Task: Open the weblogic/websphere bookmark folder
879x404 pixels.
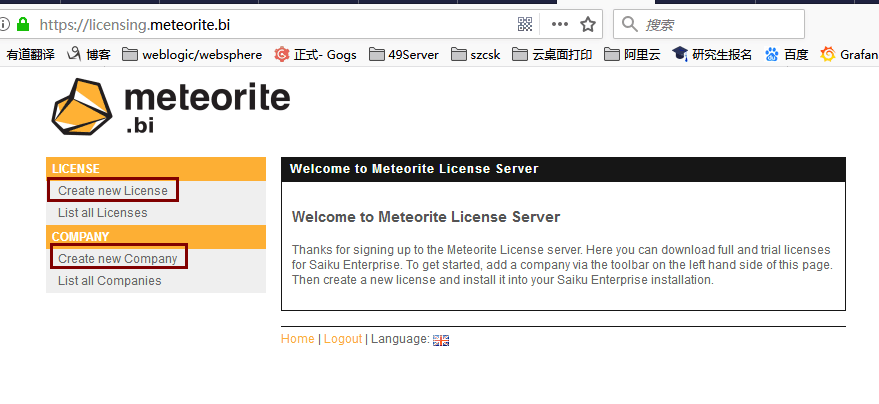Action: coord(192,54)
